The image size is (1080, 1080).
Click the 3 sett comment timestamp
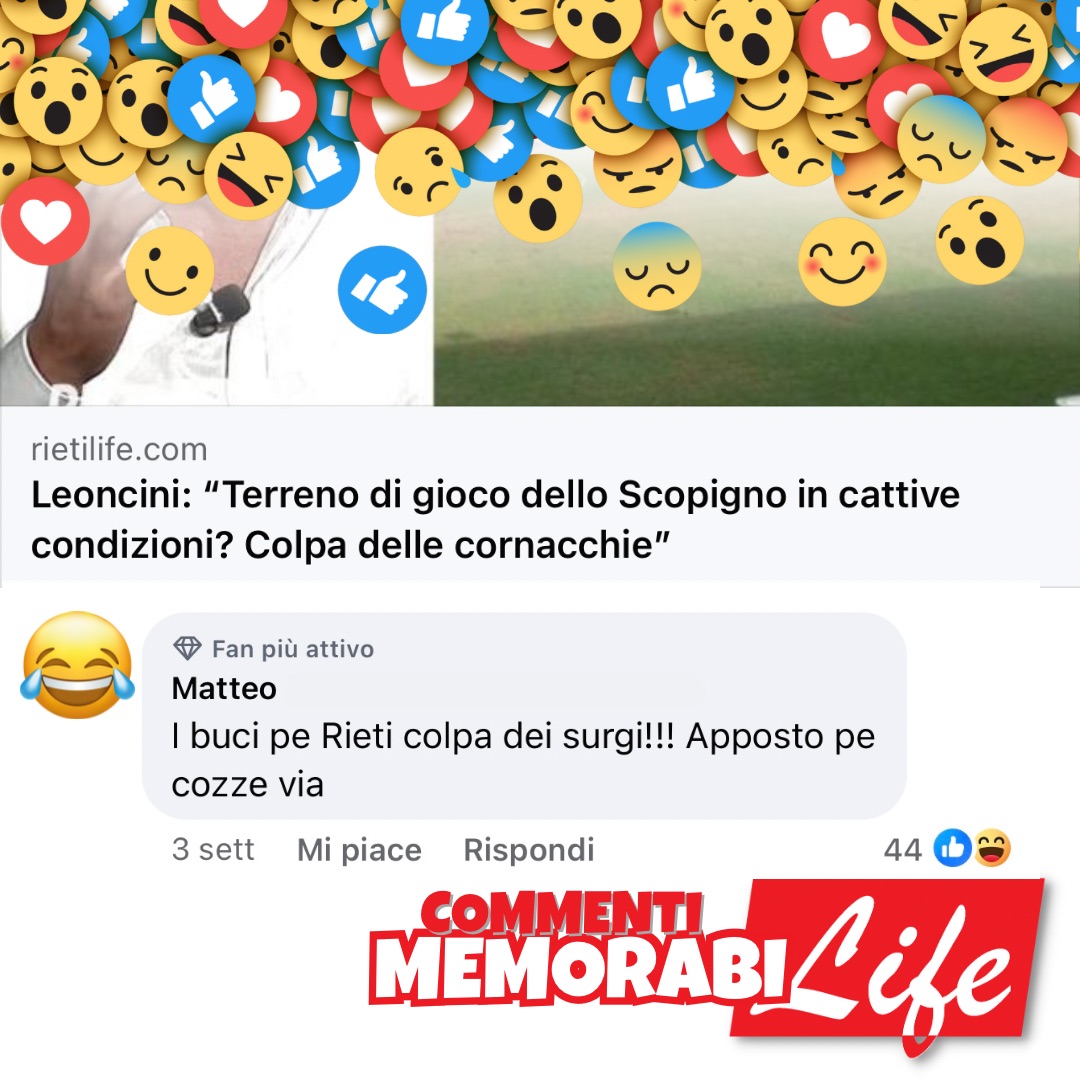coord(213,849)
